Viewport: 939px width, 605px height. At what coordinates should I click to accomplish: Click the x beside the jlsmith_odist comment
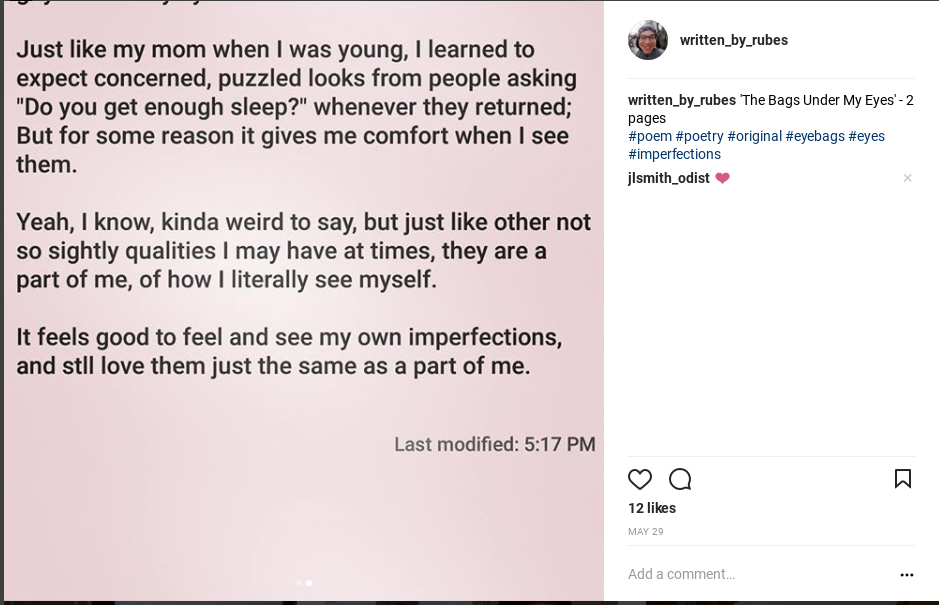tap(907, 178)
